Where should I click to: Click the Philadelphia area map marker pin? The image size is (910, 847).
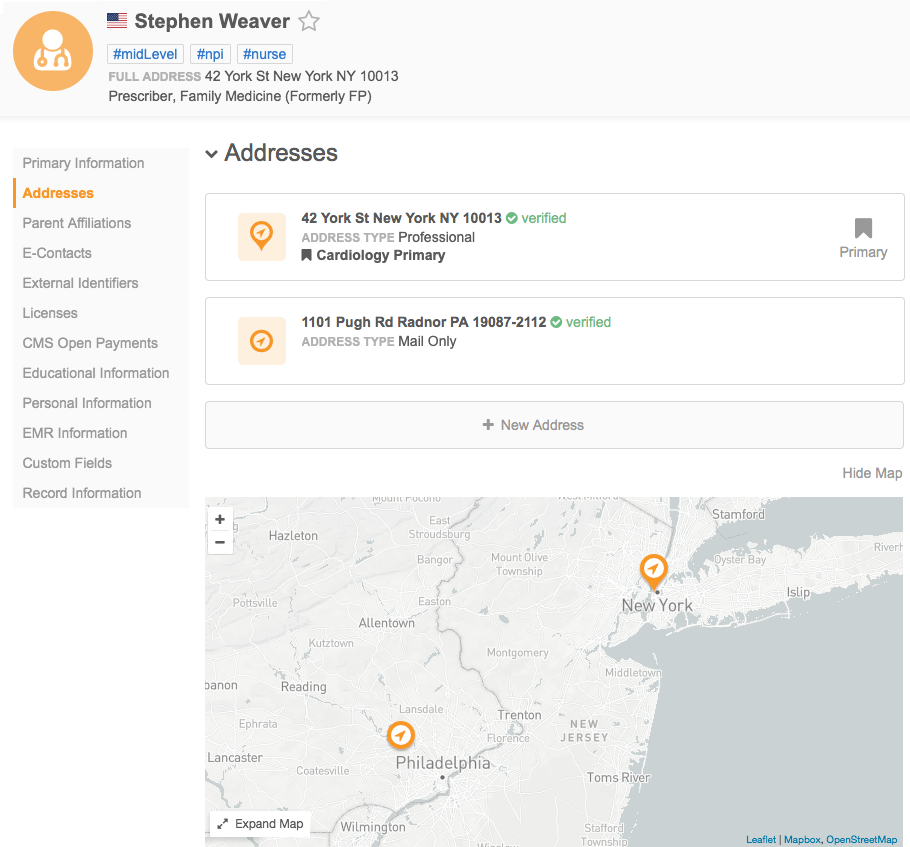(401, 736)
